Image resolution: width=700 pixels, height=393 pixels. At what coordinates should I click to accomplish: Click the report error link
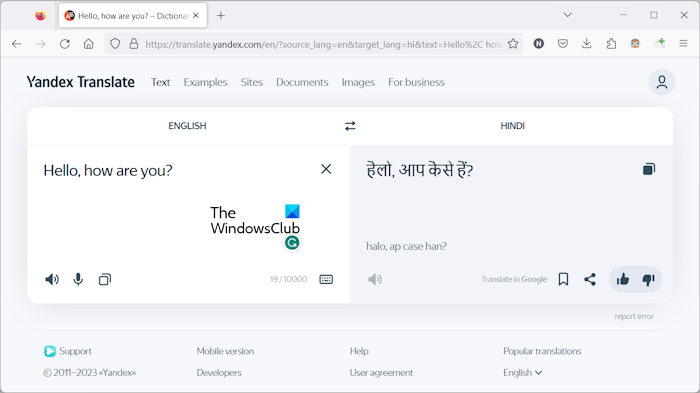click(x=634, y=316)
